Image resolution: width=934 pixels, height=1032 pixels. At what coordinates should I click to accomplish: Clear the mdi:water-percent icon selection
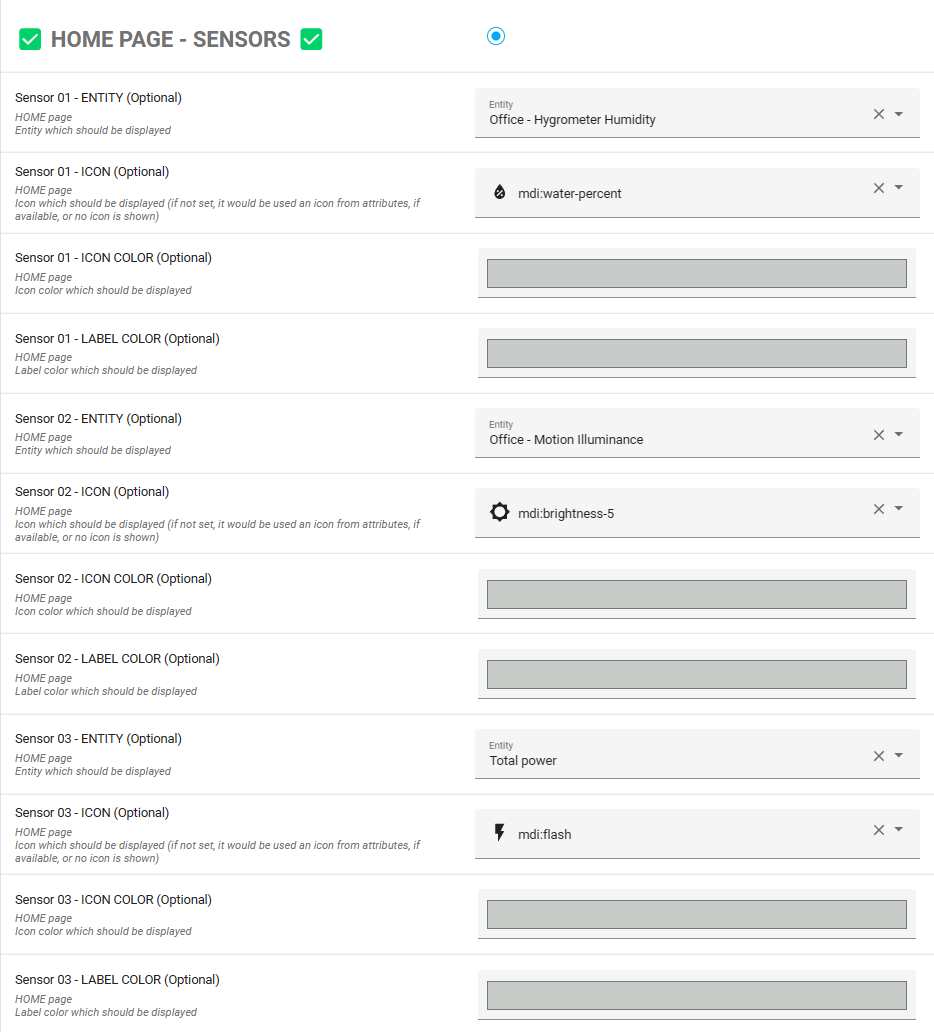pos(879,188)
